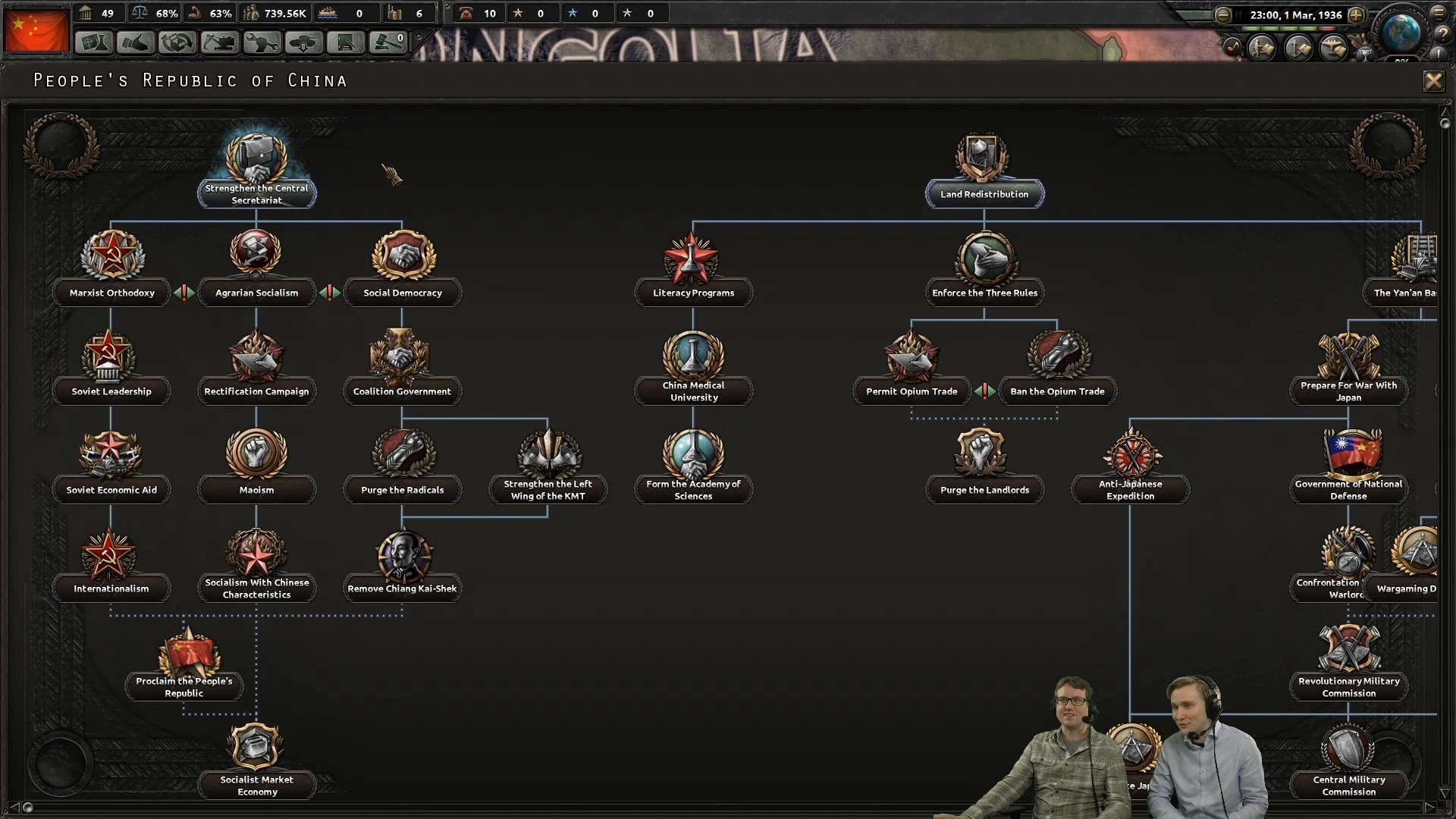The image size is (1456, 819).
Task: Click the stability 68% indicator
Action: (x=156, y=13)
